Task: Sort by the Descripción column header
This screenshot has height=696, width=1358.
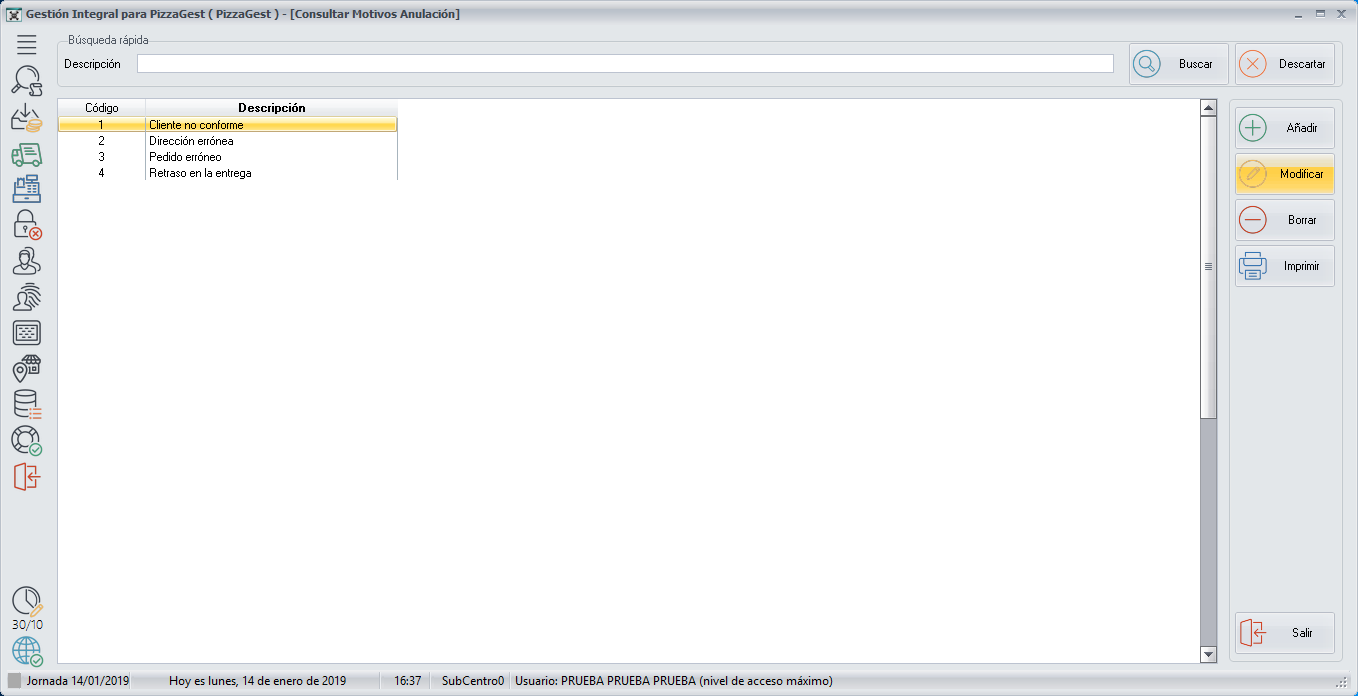Action: coord(271,108)
